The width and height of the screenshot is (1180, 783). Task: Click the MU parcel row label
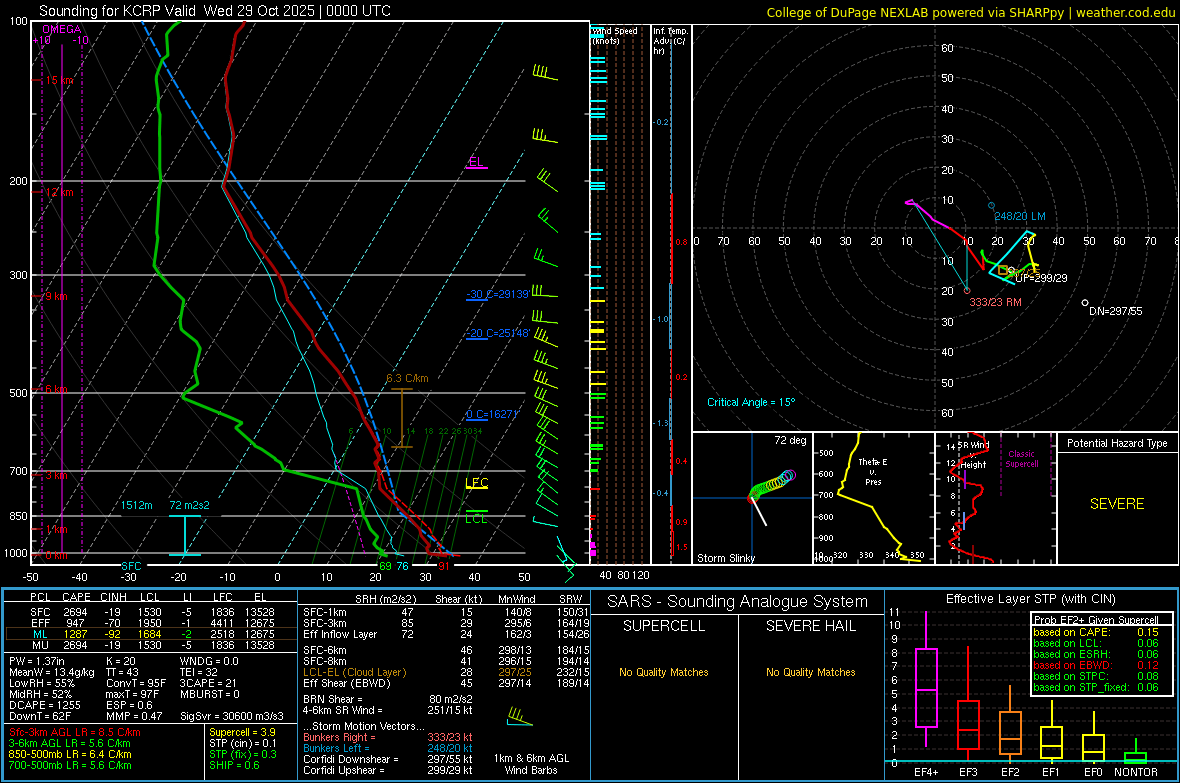point(40,644)
